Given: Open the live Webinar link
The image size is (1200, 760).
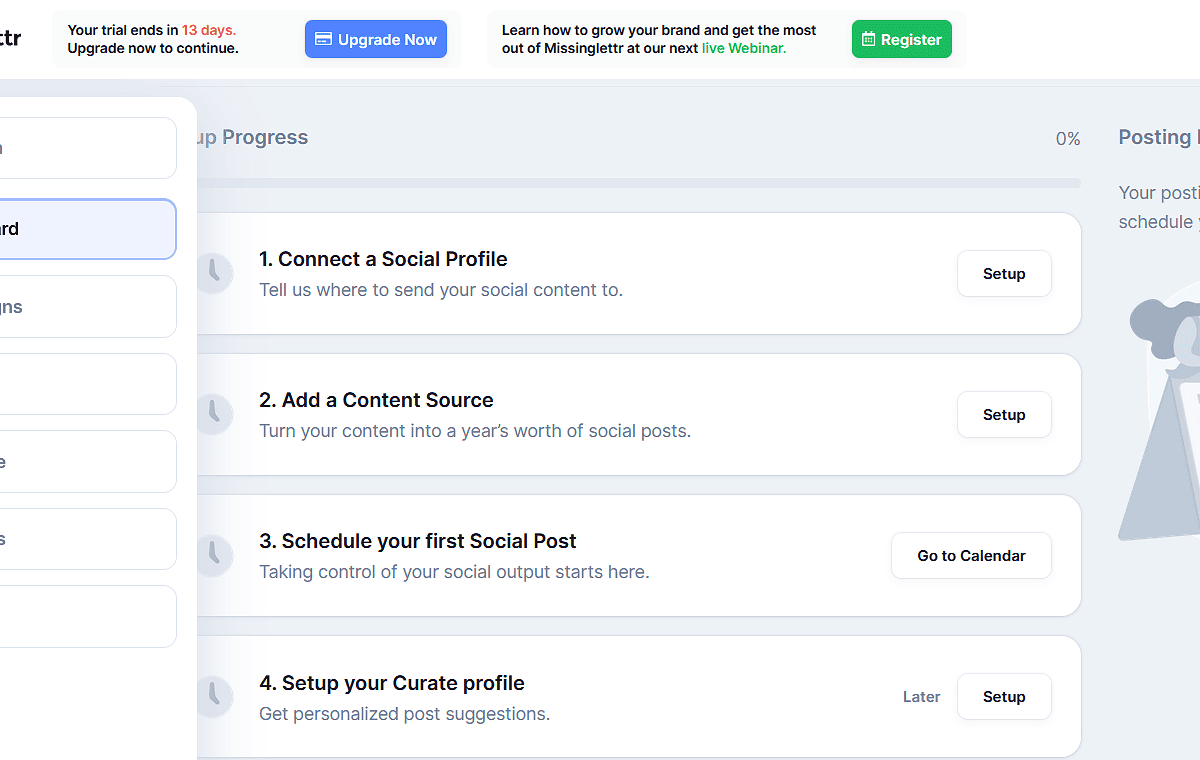Looking at the screenshot, I should click(x=744, y=48).
